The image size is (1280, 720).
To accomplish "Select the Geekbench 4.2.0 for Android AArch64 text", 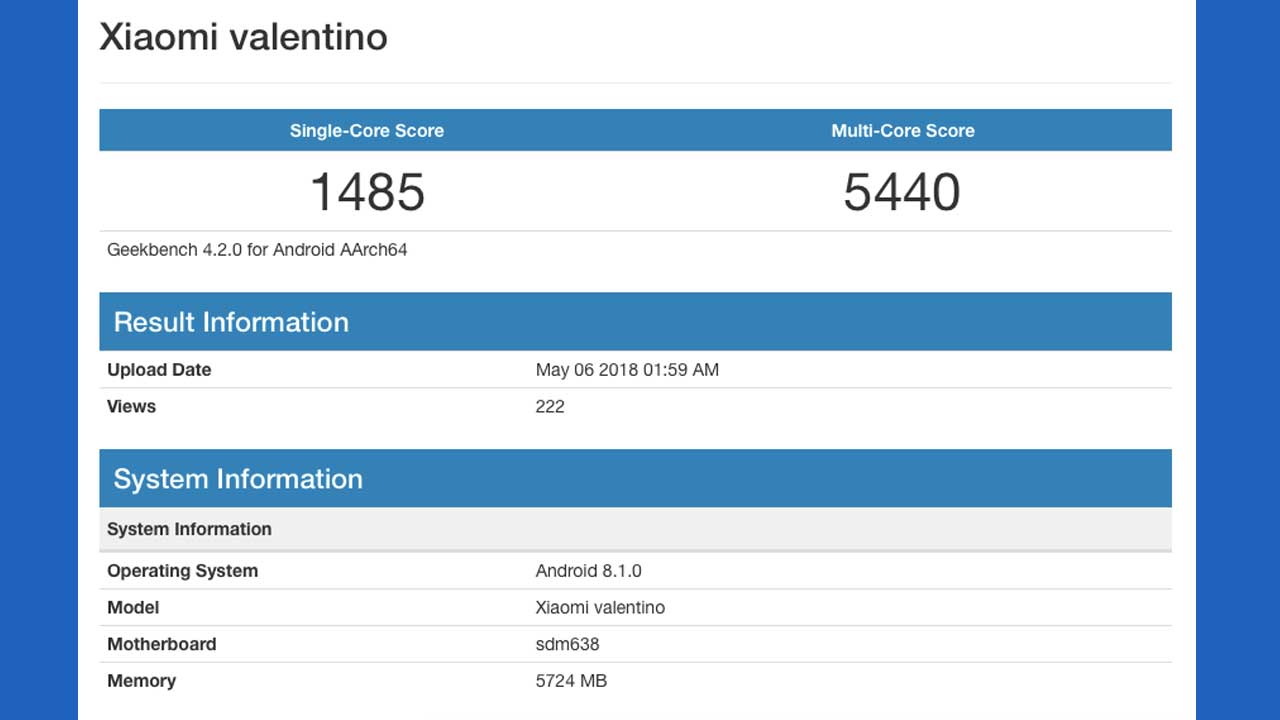I will (x=257, y=250).
